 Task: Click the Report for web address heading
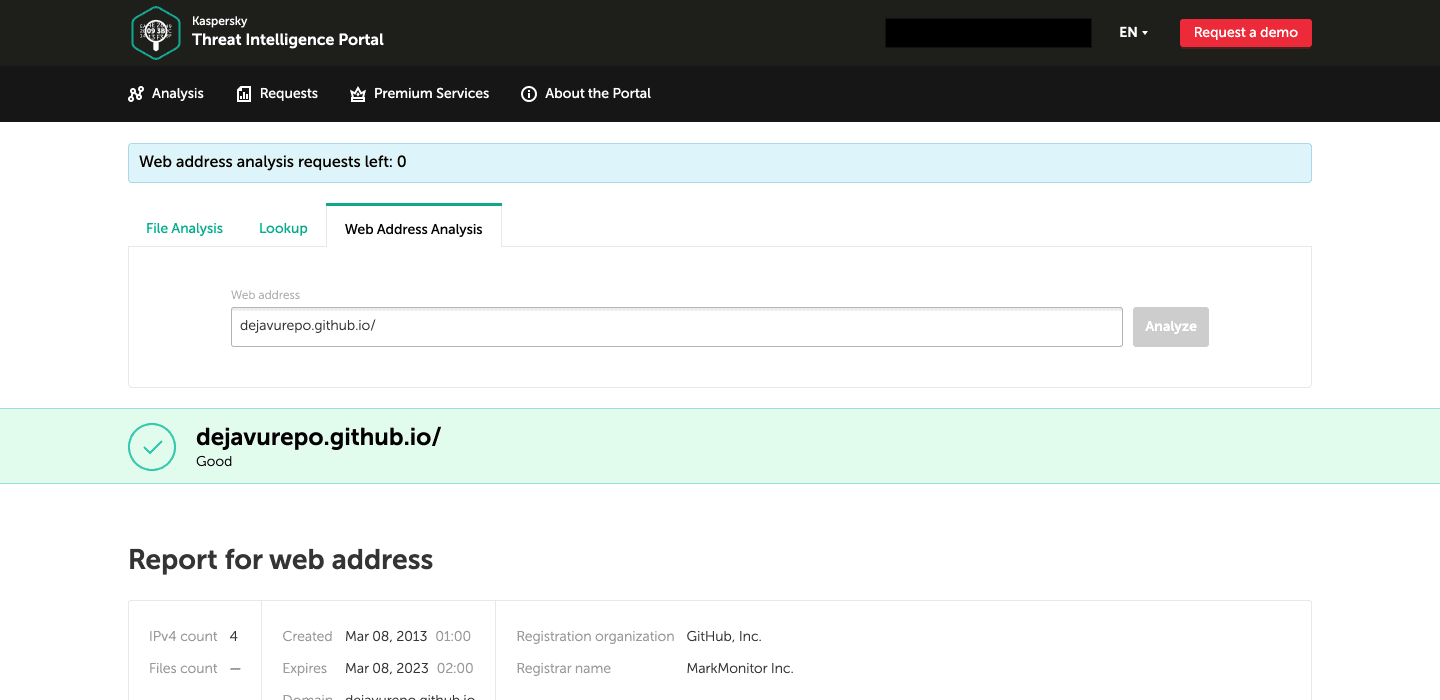[281, 559]
